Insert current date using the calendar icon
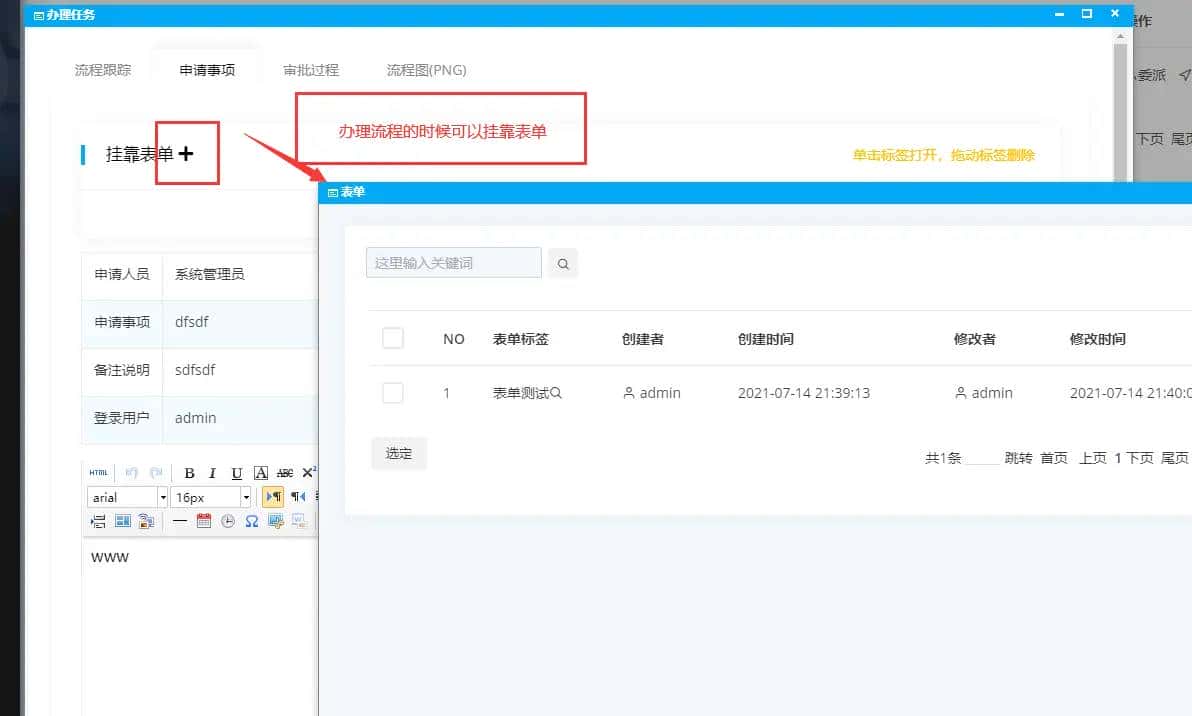 (204, 520)
